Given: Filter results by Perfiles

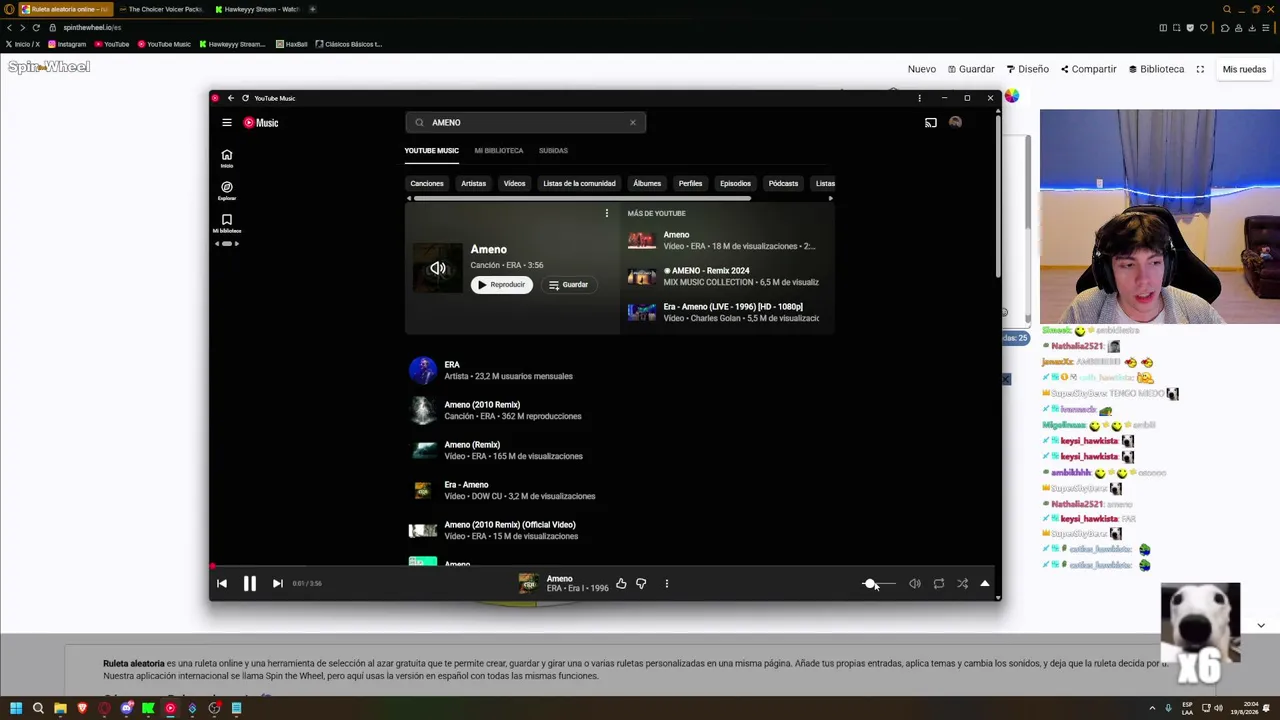Looking at the screenshot, I should 690,184.
